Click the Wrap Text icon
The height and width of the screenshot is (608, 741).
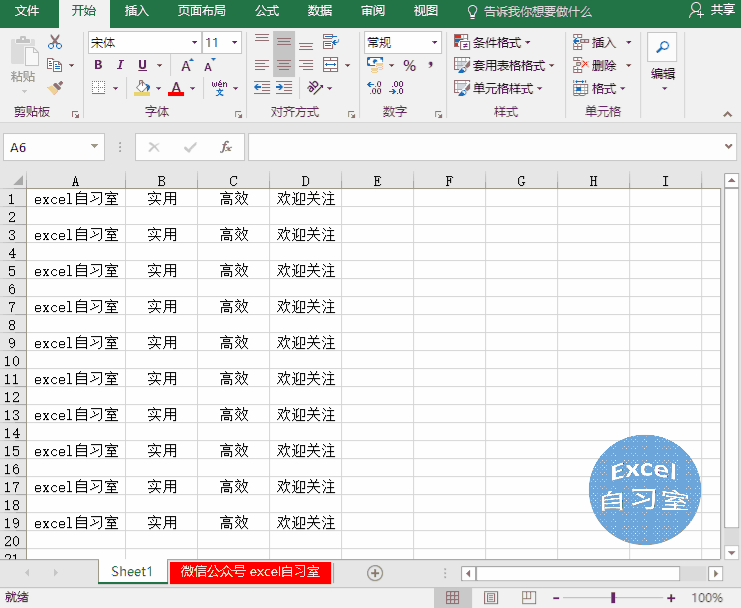point(331,42)
